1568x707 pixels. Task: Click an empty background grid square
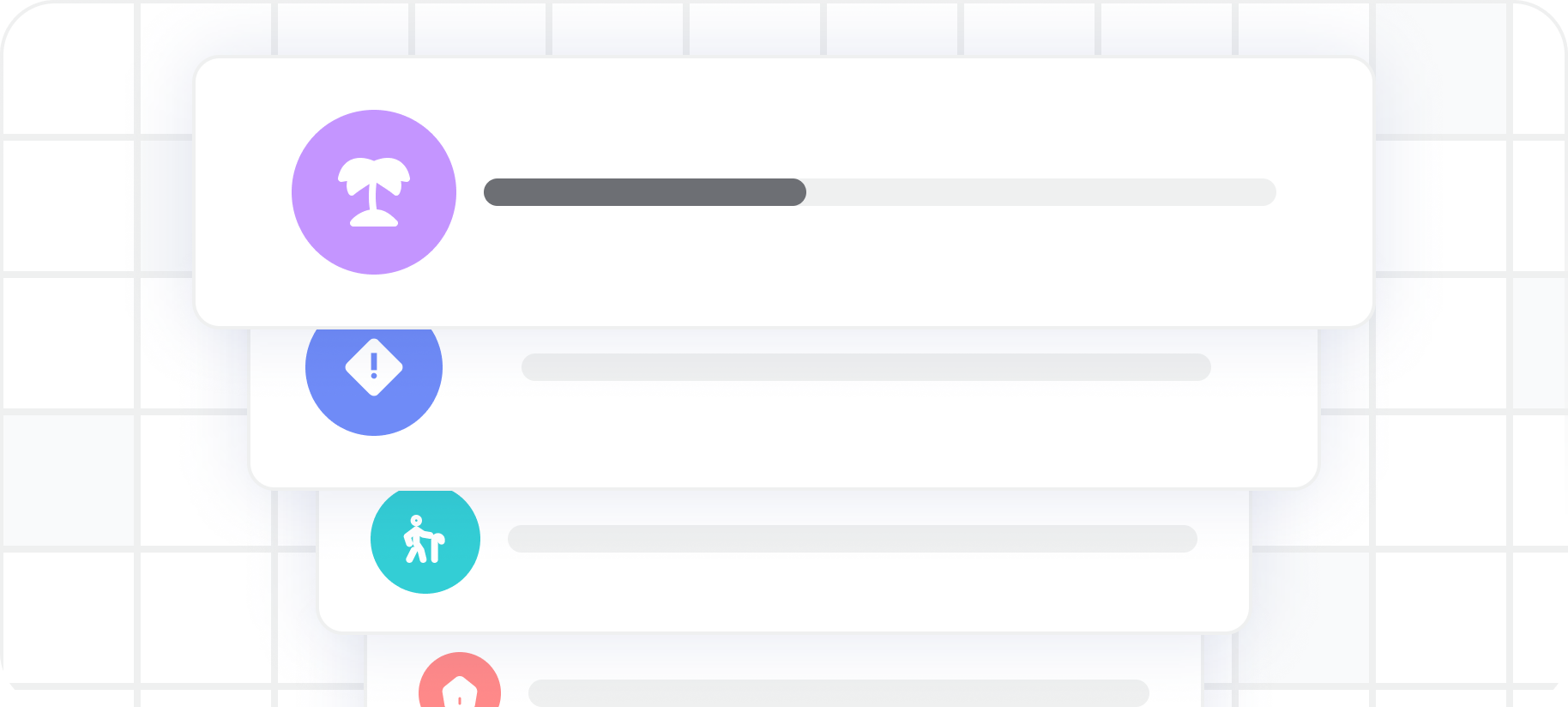click(69, 206)
